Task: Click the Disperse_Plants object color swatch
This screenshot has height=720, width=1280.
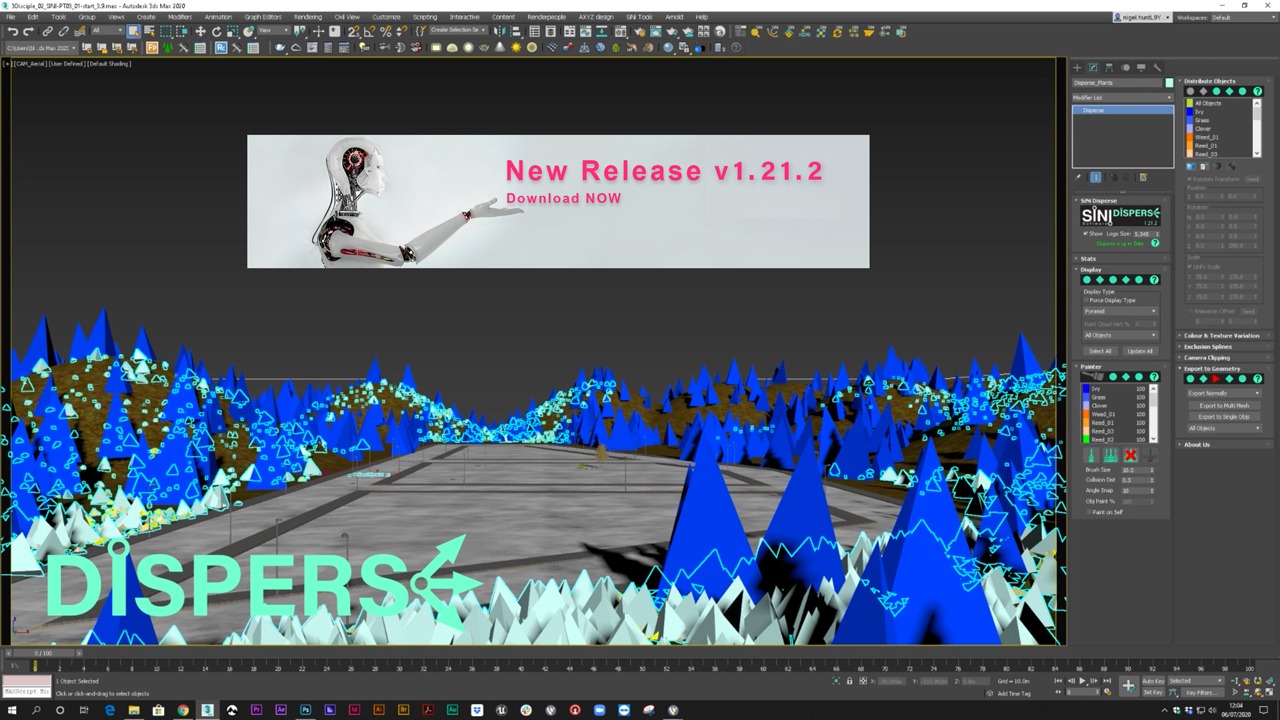Action: coord(1169,83)
